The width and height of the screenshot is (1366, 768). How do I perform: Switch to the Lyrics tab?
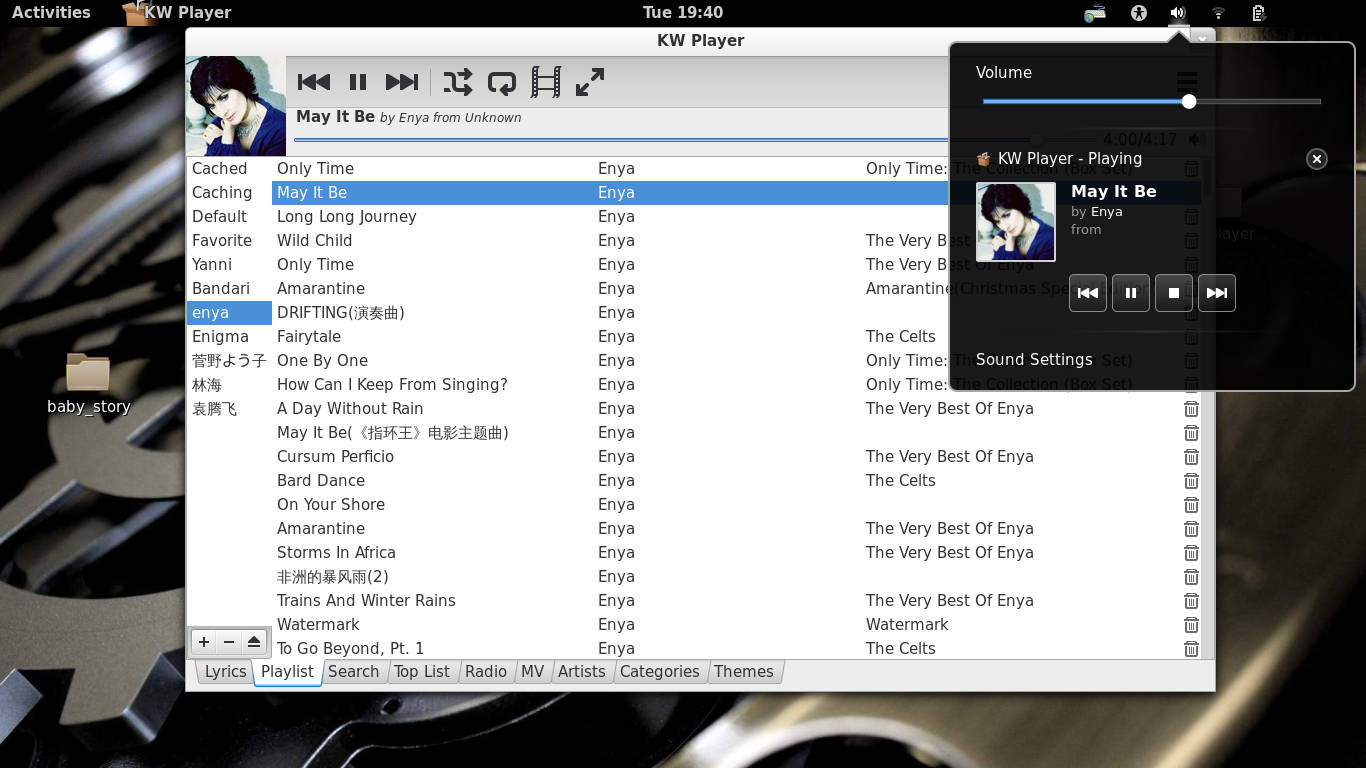tap(225, 672)
